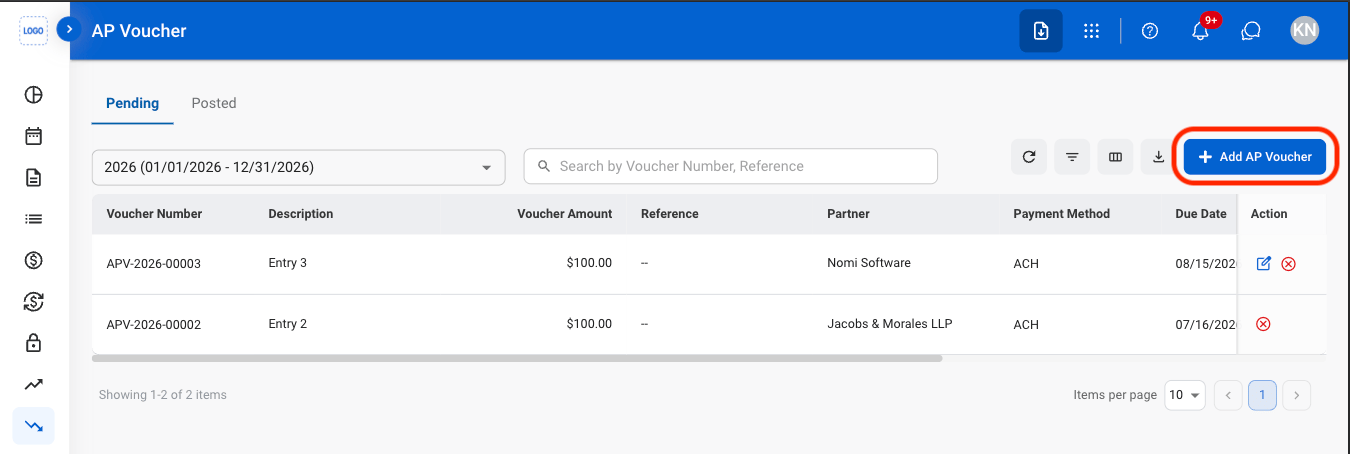Click the Payment Method column header
Image resolution: width=1350 pixels, height=454 pixels.
click(1061, 214)
